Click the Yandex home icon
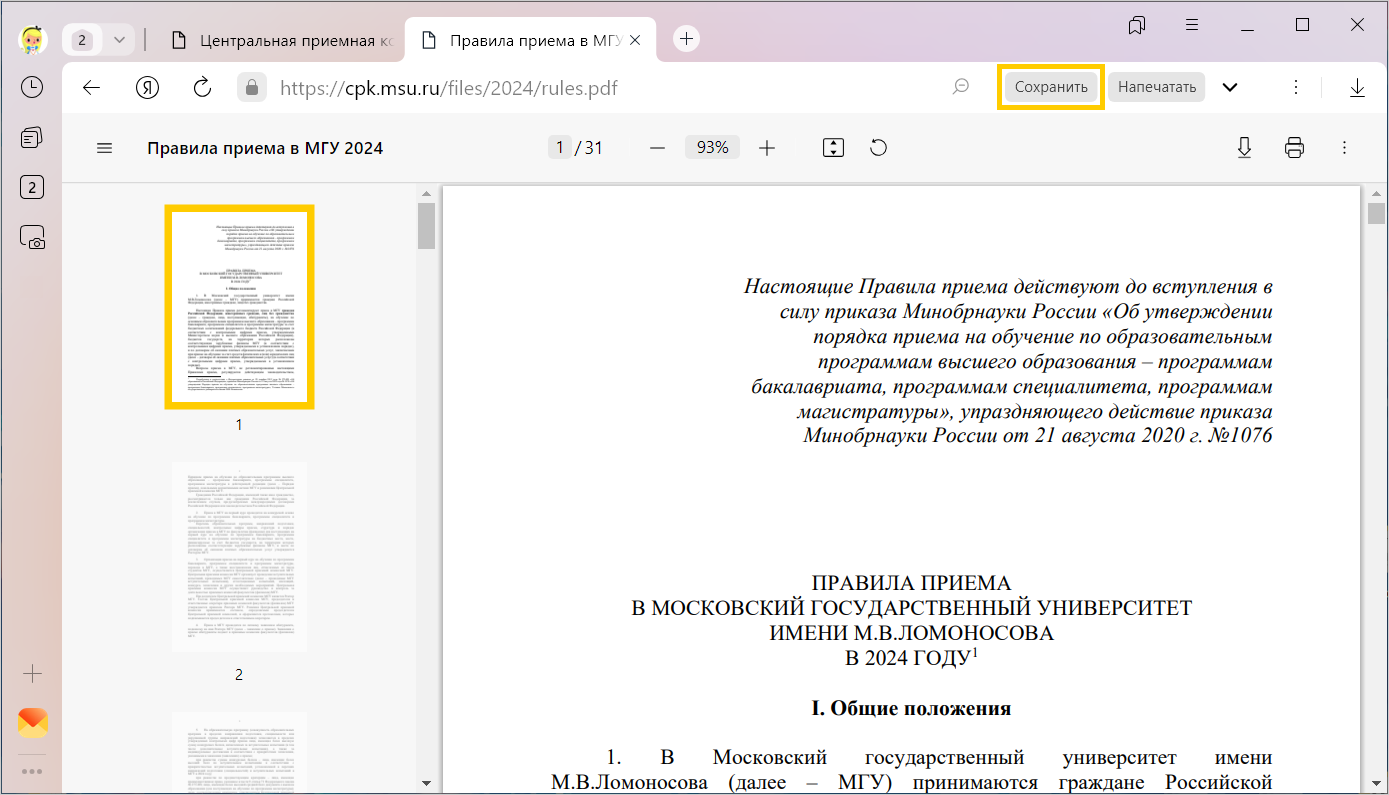Screen dimensions: 1389x795 click(148, 87)
